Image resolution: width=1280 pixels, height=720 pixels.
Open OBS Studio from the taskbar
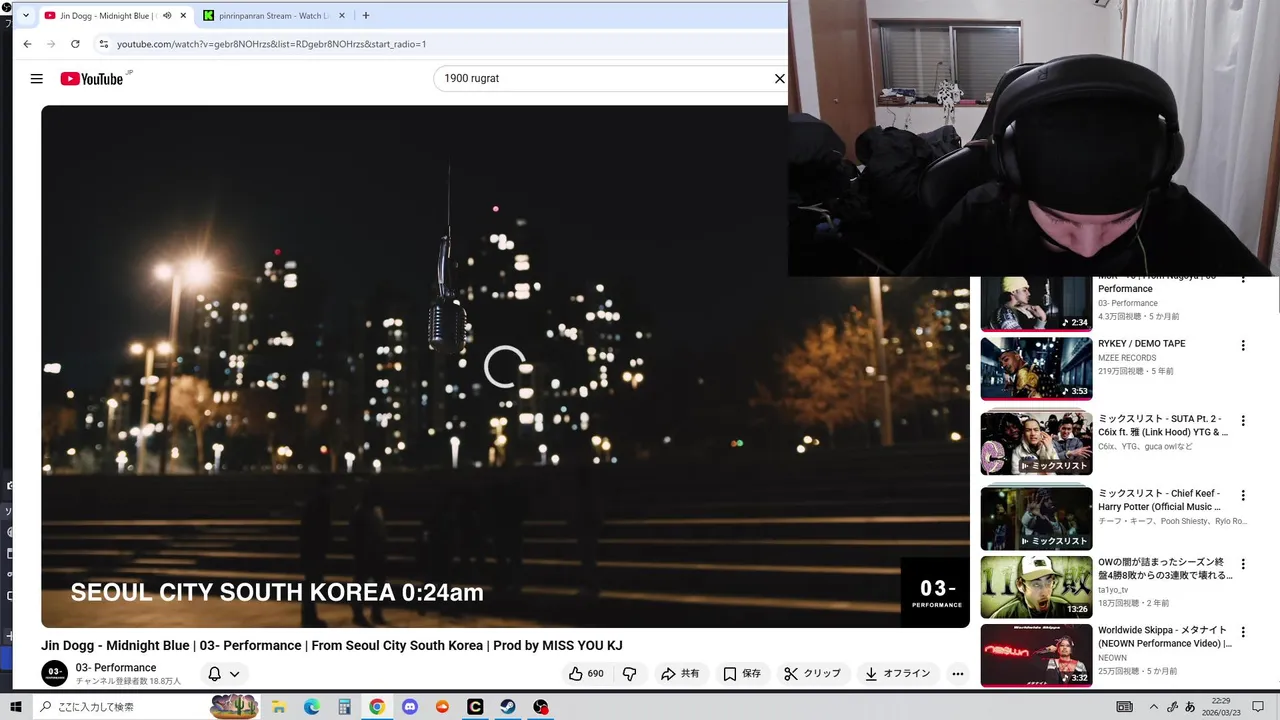[541, 707]
